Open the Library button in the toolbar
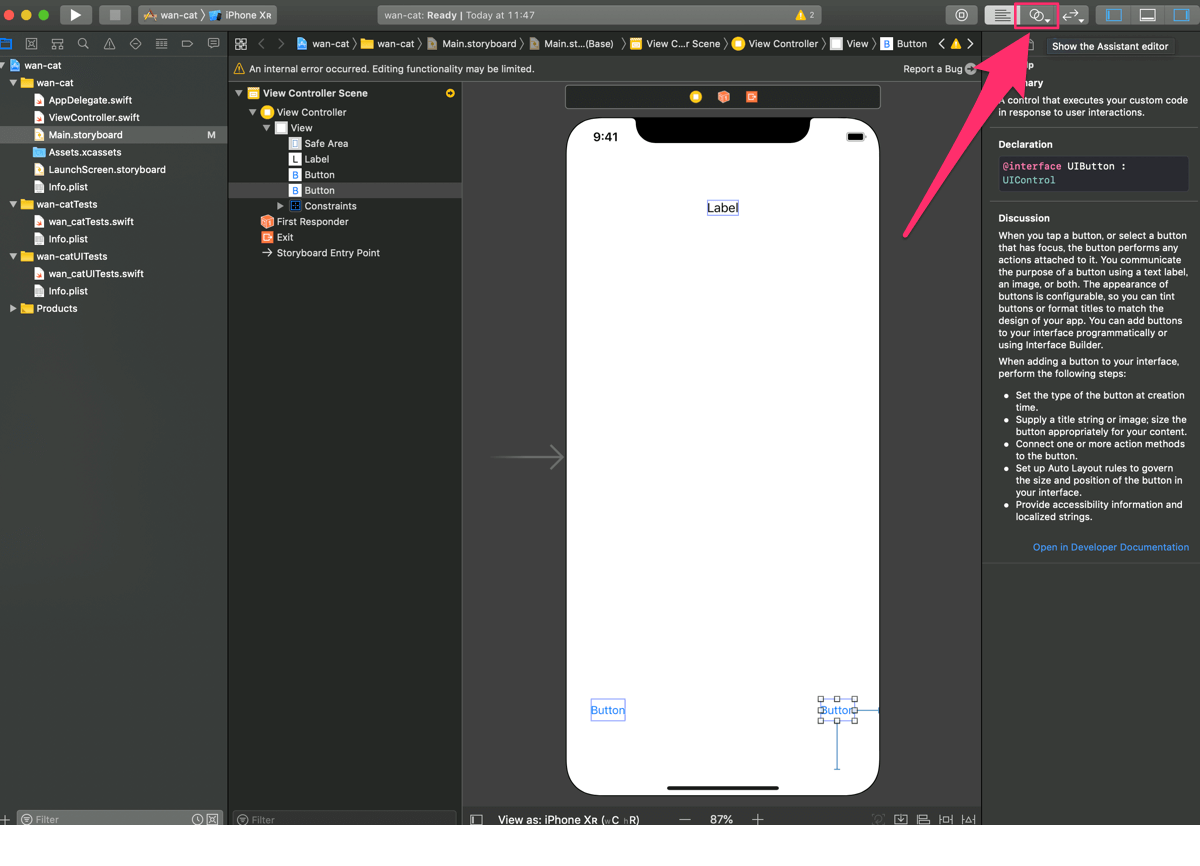The height and width of the screenshot is (866, 1200). pyautogui.click(x=961, y=15)
